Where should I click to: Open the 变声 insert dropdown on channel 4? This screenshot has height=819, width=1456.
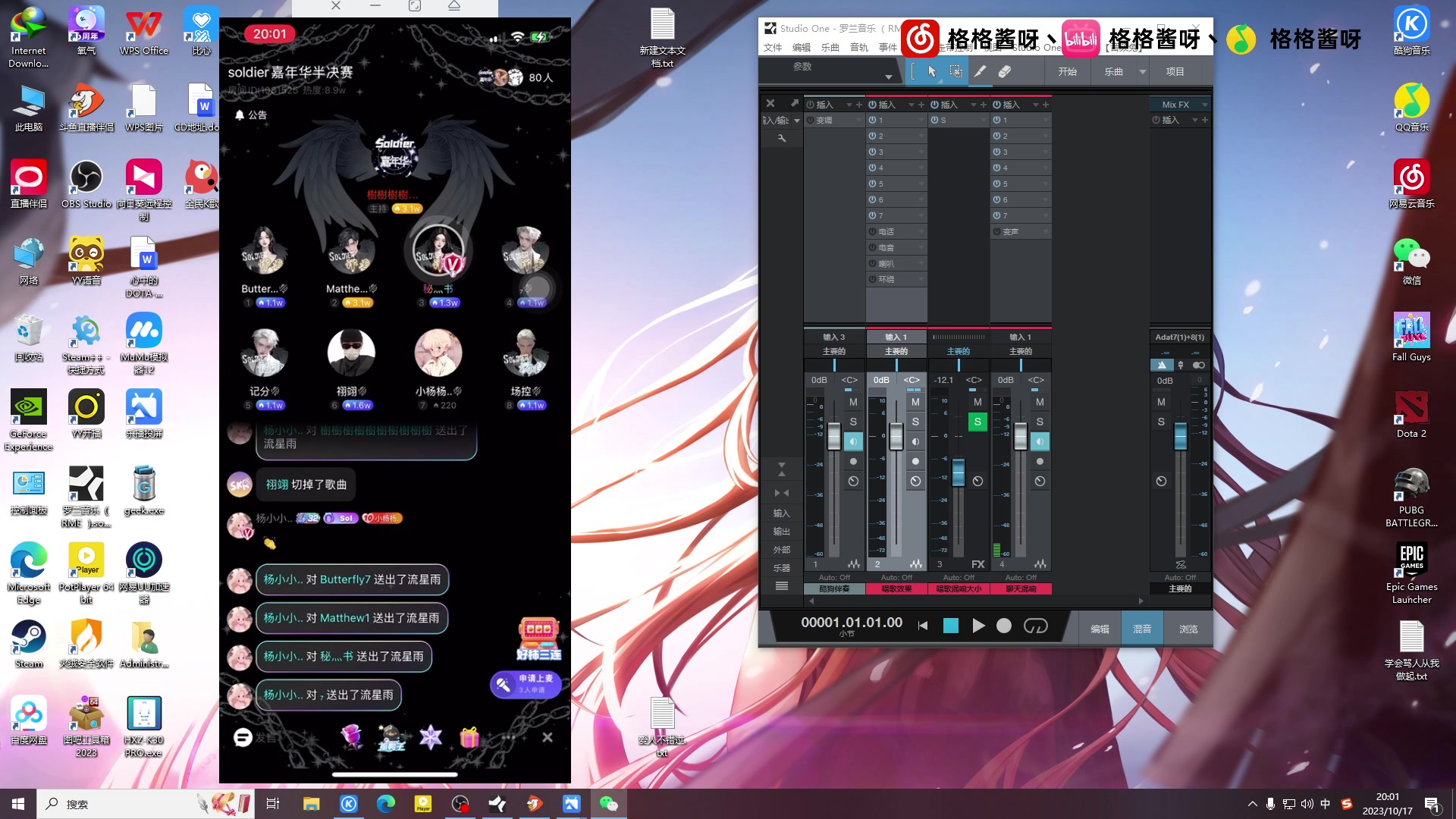[1046, 231]
